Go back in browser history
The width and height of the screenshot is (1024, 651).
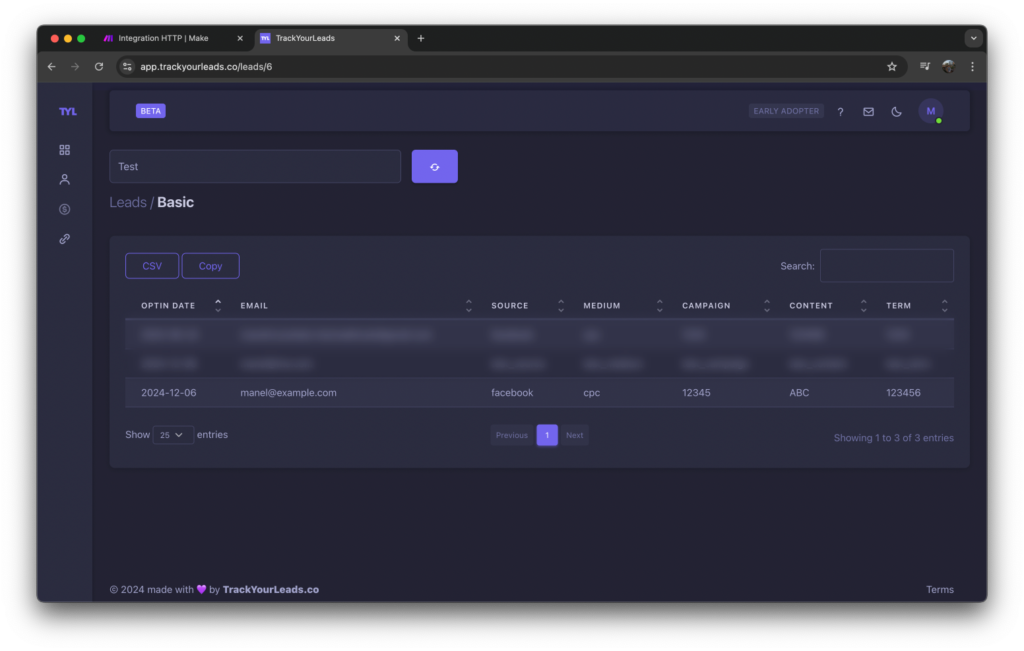click(52, 67)
